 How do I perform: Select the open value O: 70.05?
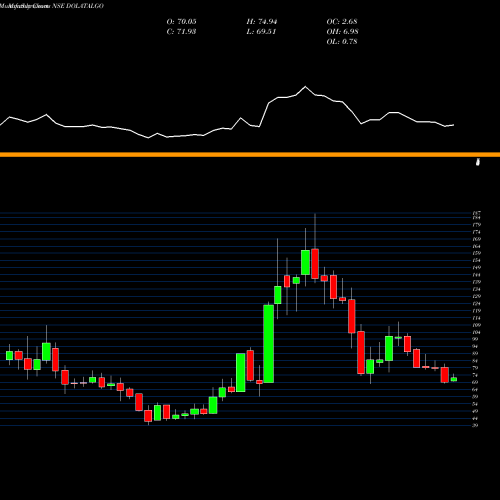[181, 22]
